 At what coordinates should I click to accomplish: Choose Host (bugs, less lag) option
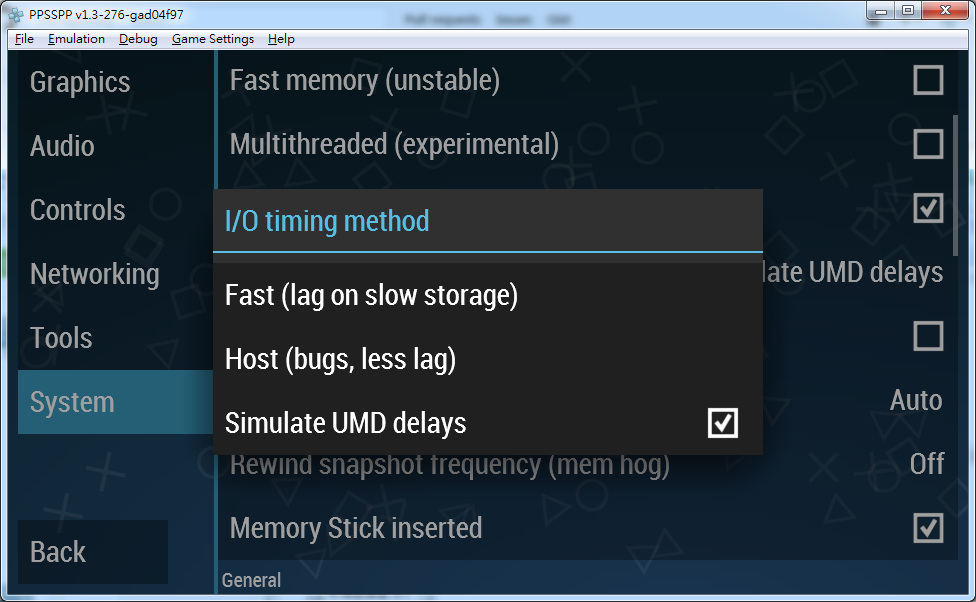point(340,360)
